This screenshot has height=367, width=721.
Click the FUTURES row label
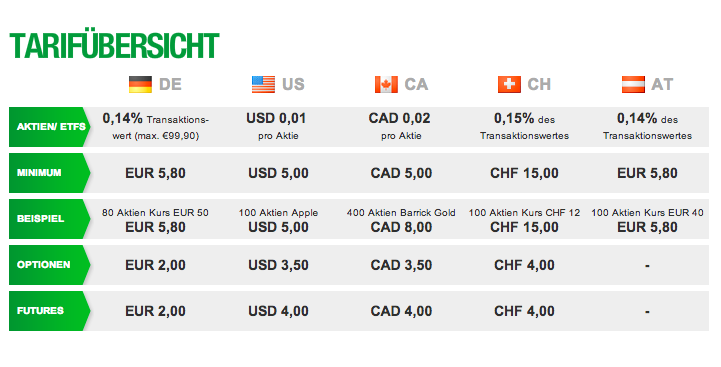coord(50,311)
